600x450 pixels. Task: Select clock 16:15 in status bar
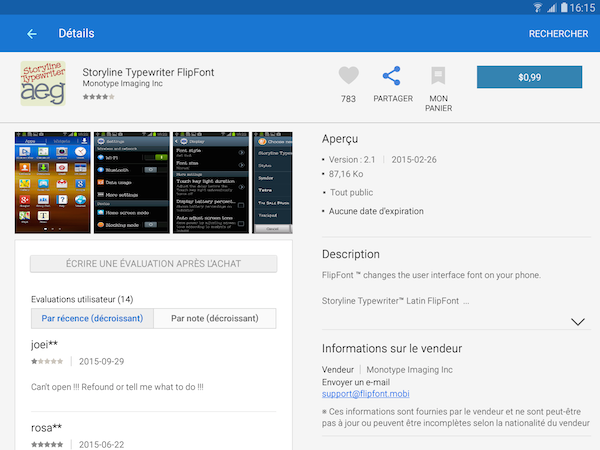point(582,8)
